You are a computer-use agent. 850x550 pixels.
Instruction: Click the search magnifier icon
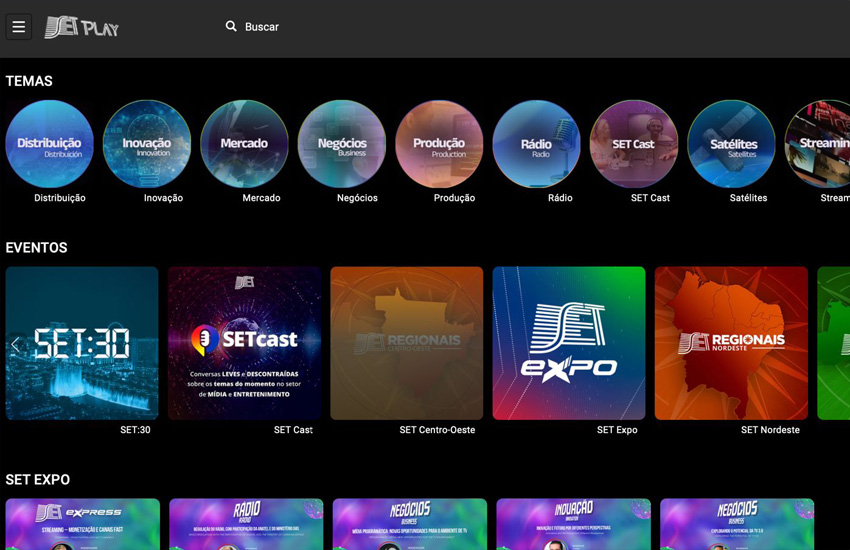[x=231, y=26]
